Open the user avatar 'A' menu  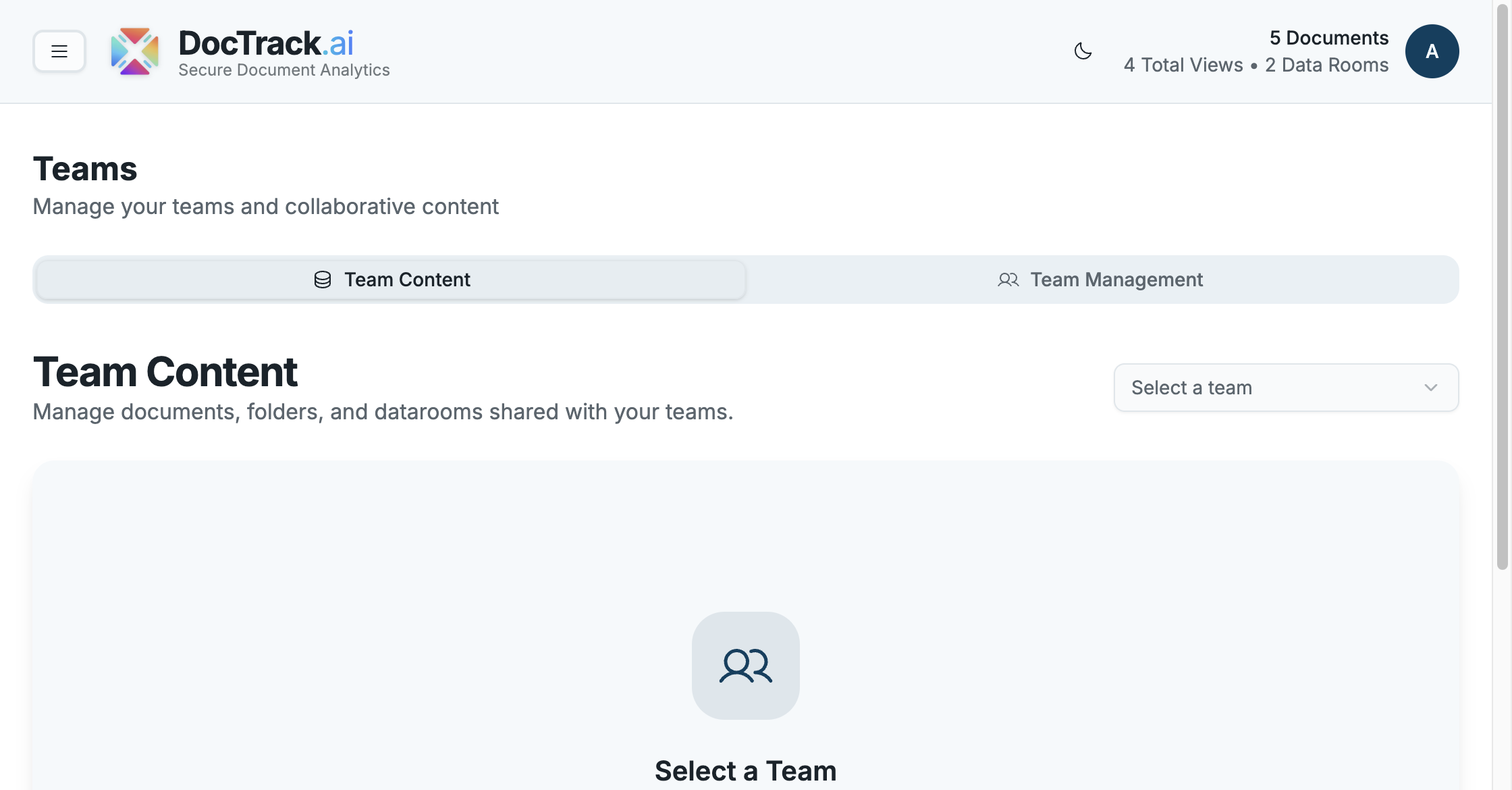pos(1432,51)
